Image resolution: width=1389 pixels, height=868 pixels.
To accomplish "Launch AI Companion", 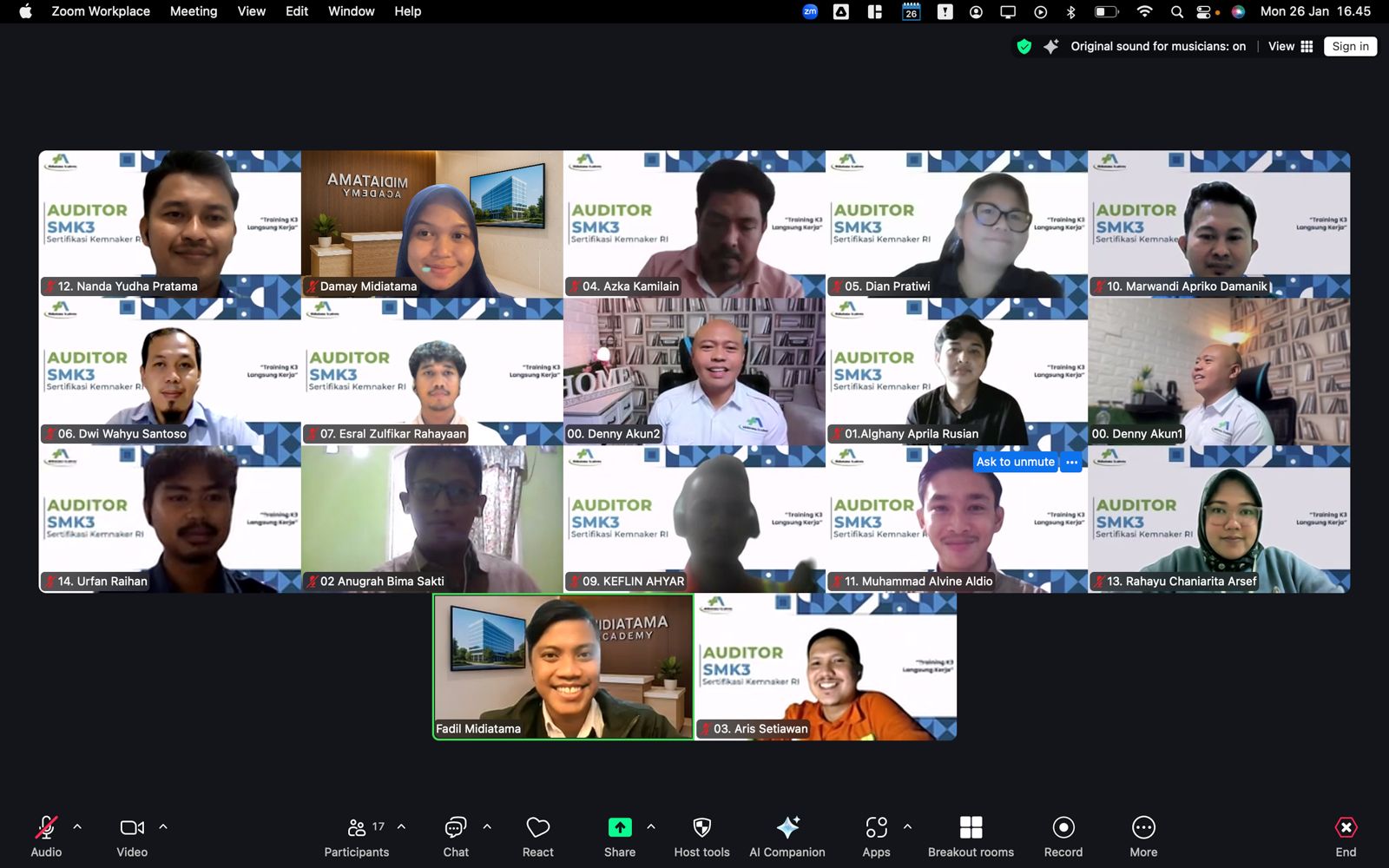I will (787, 836).
